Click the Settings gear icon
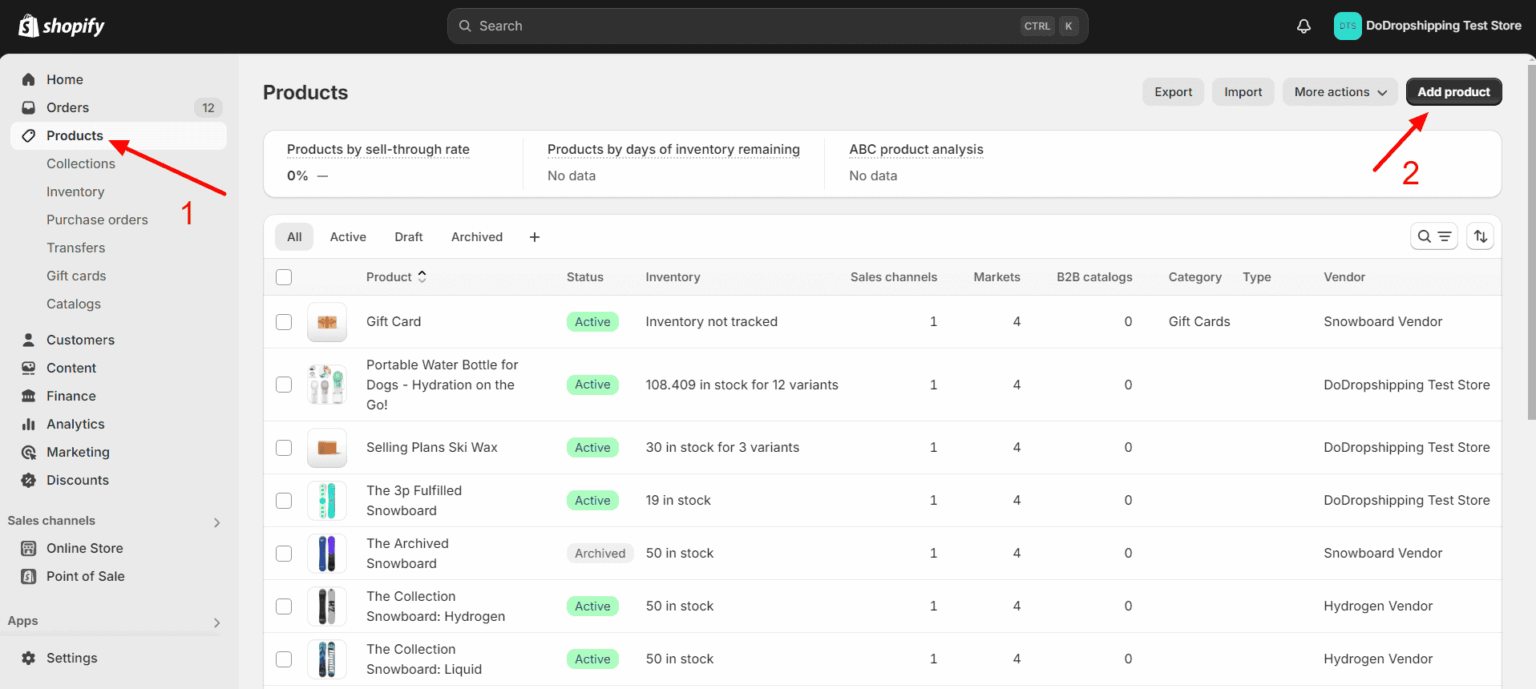 click(x=29, y=657)
